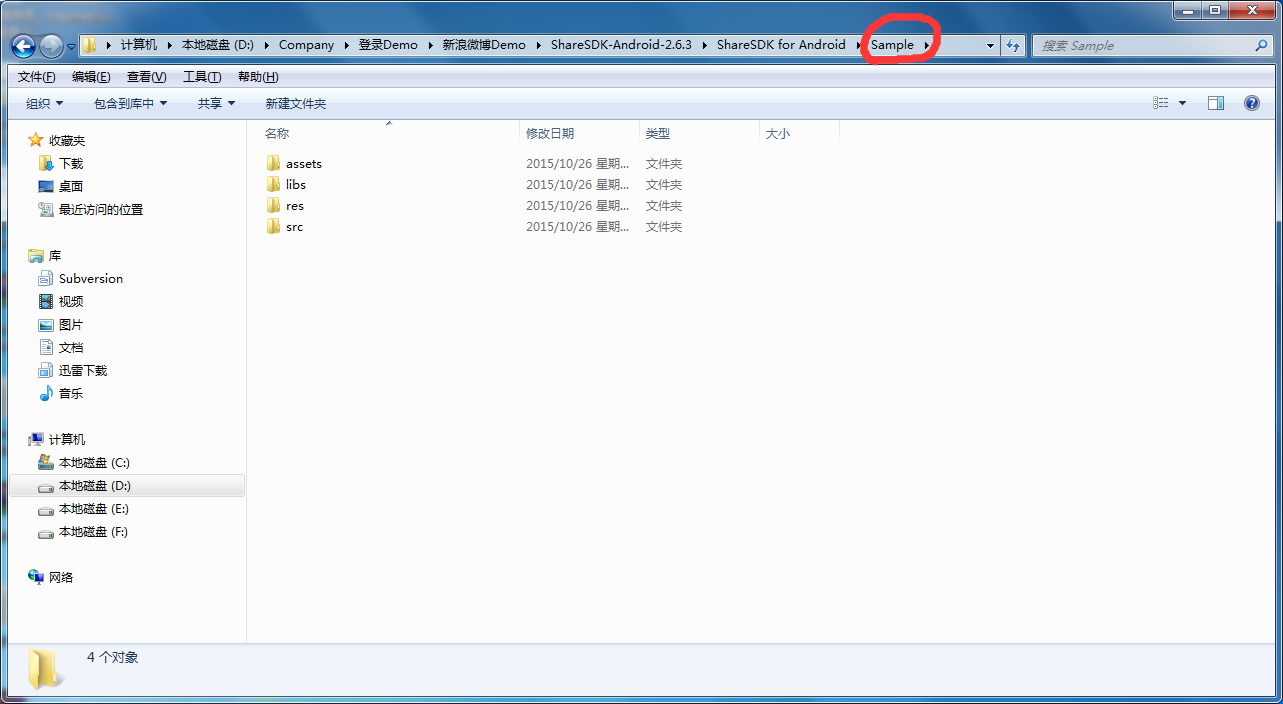Open the Subversion library

81,278
